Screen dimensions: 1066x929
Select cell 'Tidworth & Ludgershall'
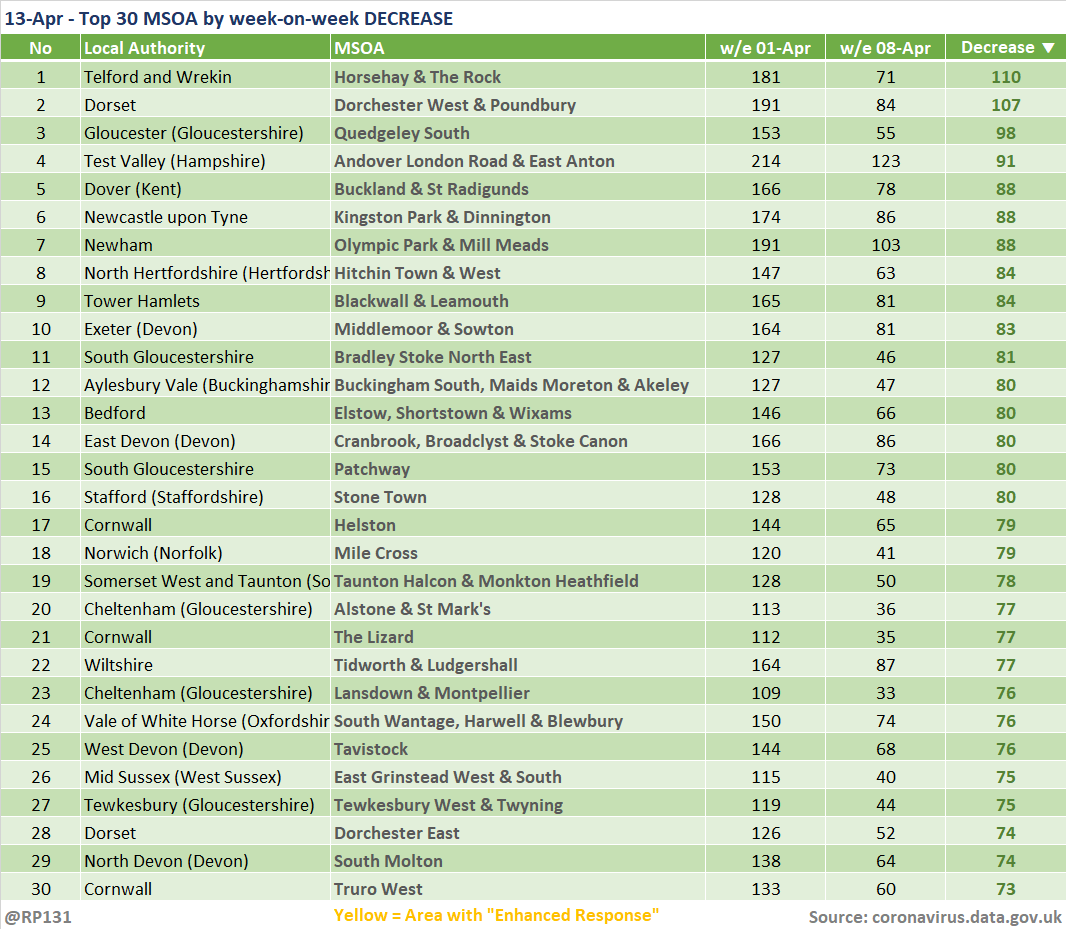pos(517,664)
